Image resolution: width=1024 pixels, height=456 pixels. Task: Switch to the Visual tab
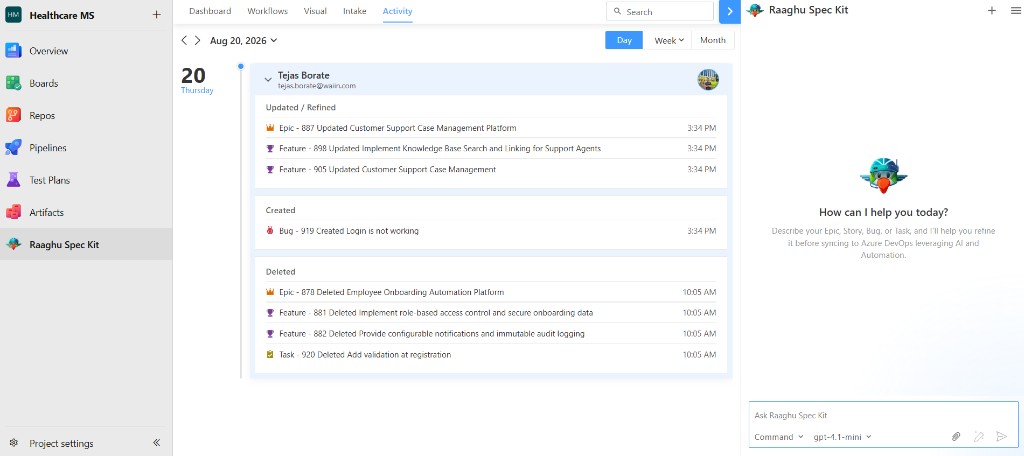click(315, 11)
